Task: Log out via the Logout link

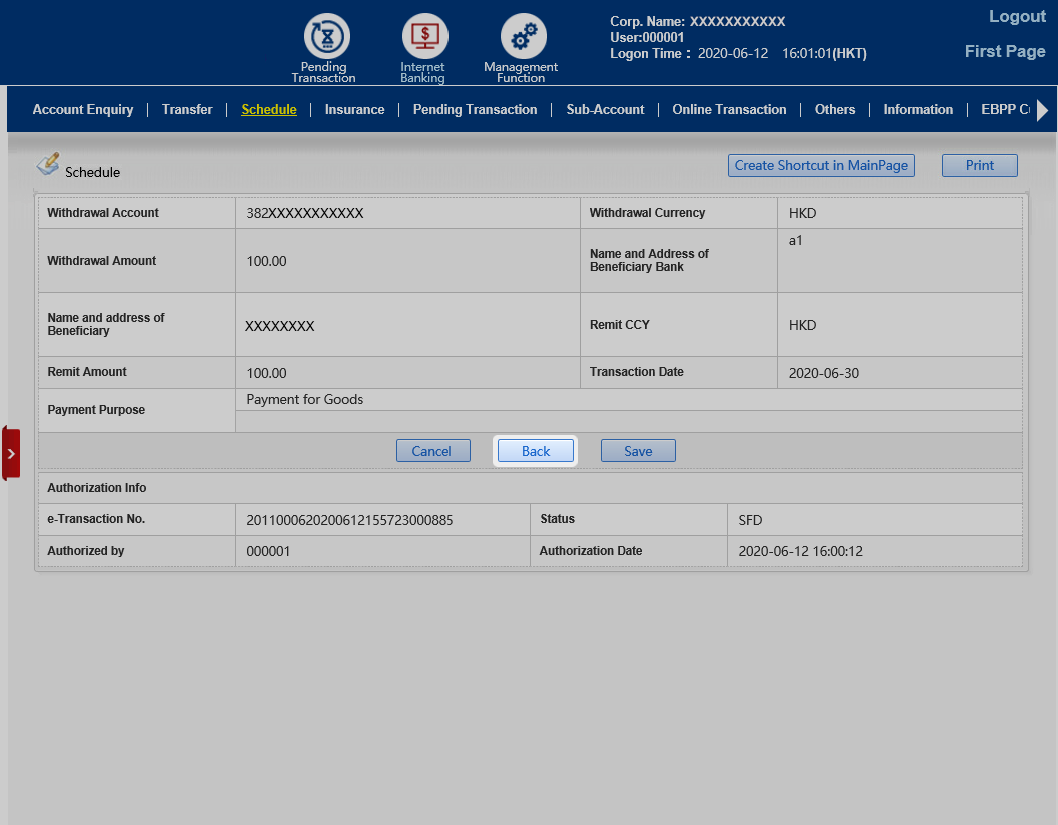Action: [x=1017, y=17]
